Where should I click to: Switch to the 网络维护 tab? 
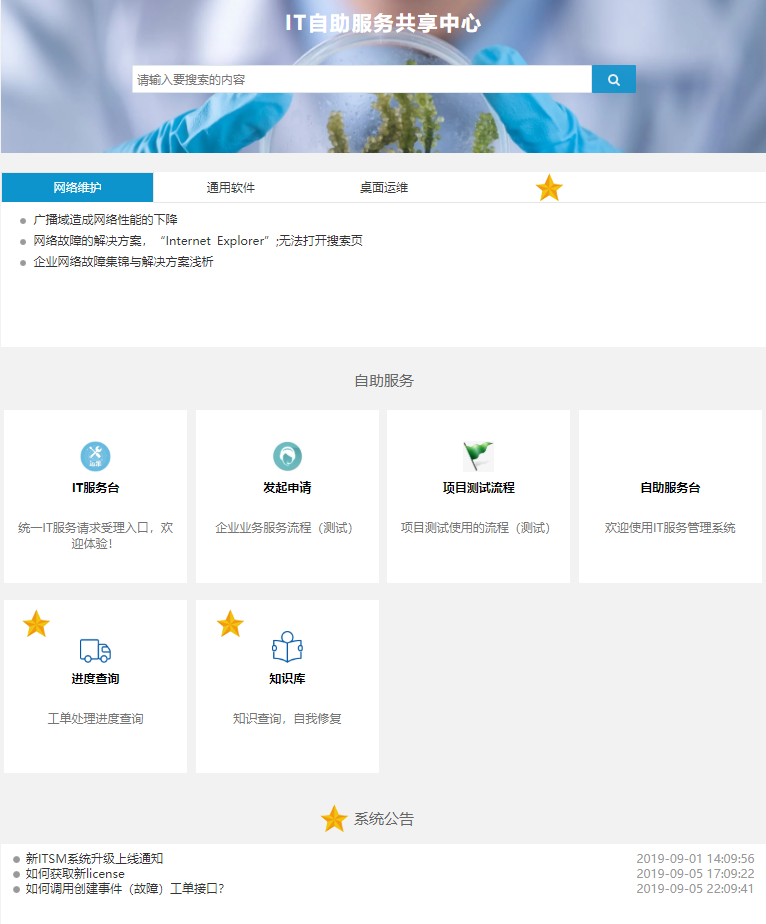[x=77, y=188]
